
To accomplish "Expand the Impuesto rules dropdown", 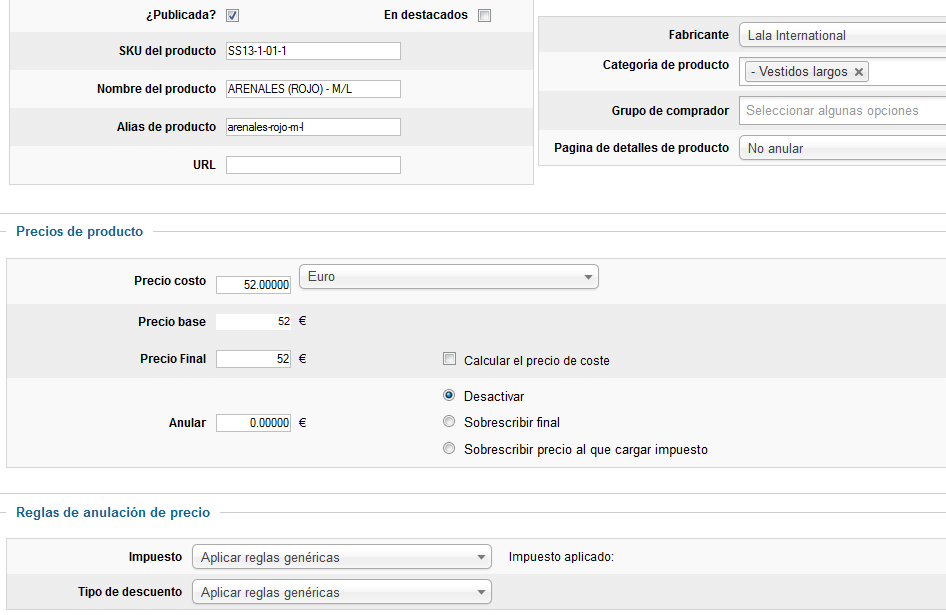I will 341,557.
